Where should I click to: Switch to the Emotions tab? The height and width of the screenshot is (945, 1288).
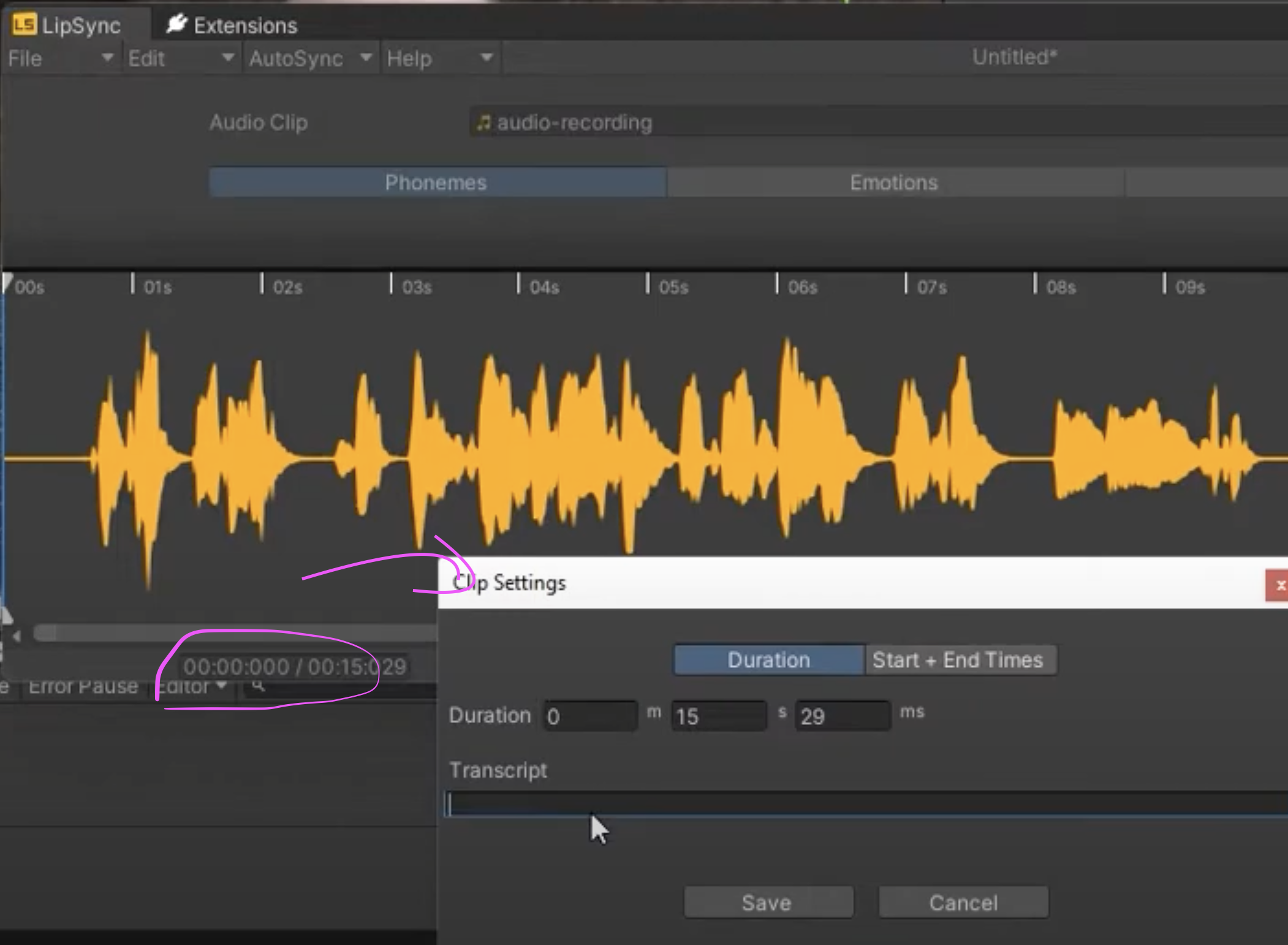coord(893,183)
